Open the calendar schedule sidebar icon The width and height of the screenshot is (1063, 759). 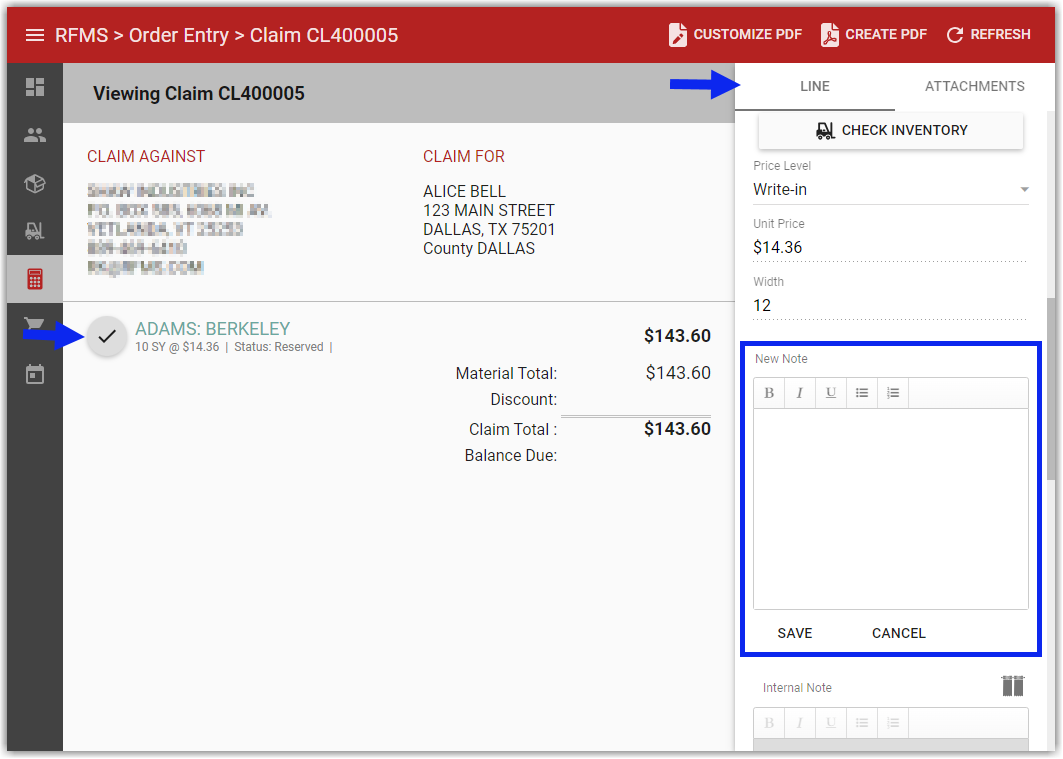click(x=35, y=374)
